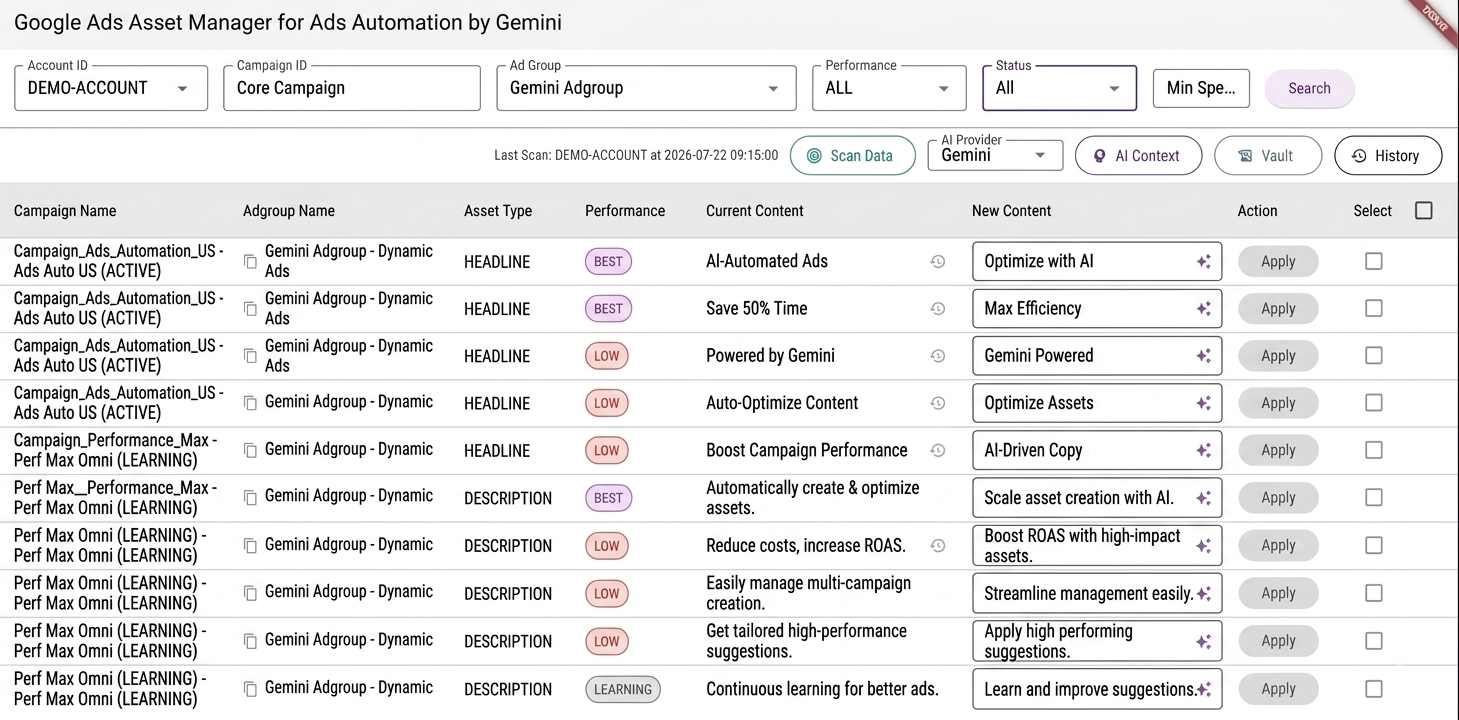Screen dimensions: 1459x720
Task: Click the Last Scan timestamp text
Action: pyautogui.click(x=636, y=155)
